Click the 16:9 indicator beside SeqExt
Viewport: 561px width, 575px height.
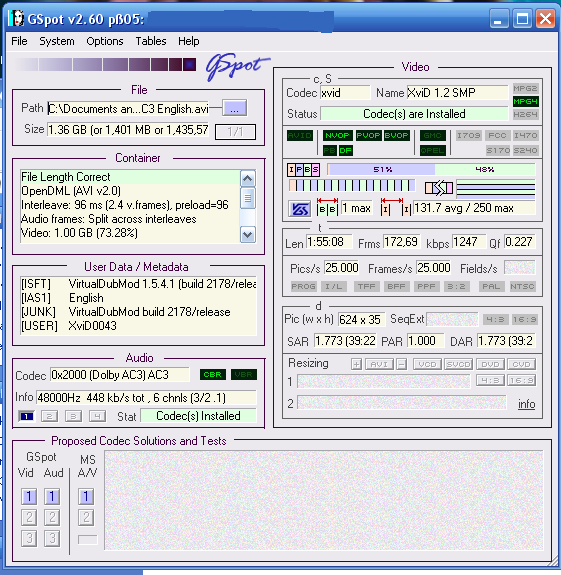(x=525, y=320)
